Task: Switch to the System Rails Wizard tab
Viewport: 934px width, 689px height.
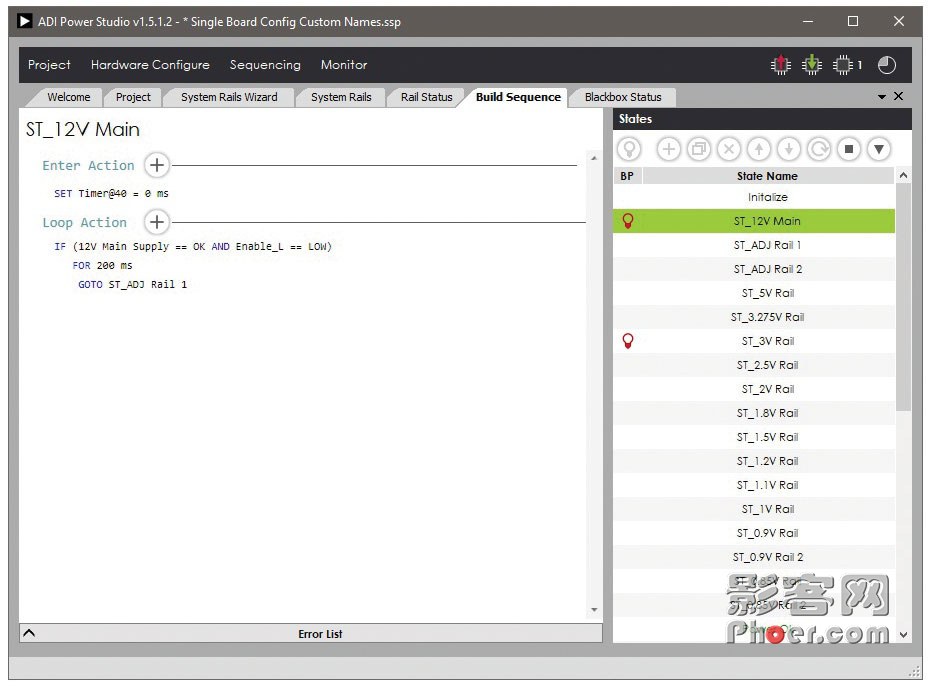Action: (229, 97)
